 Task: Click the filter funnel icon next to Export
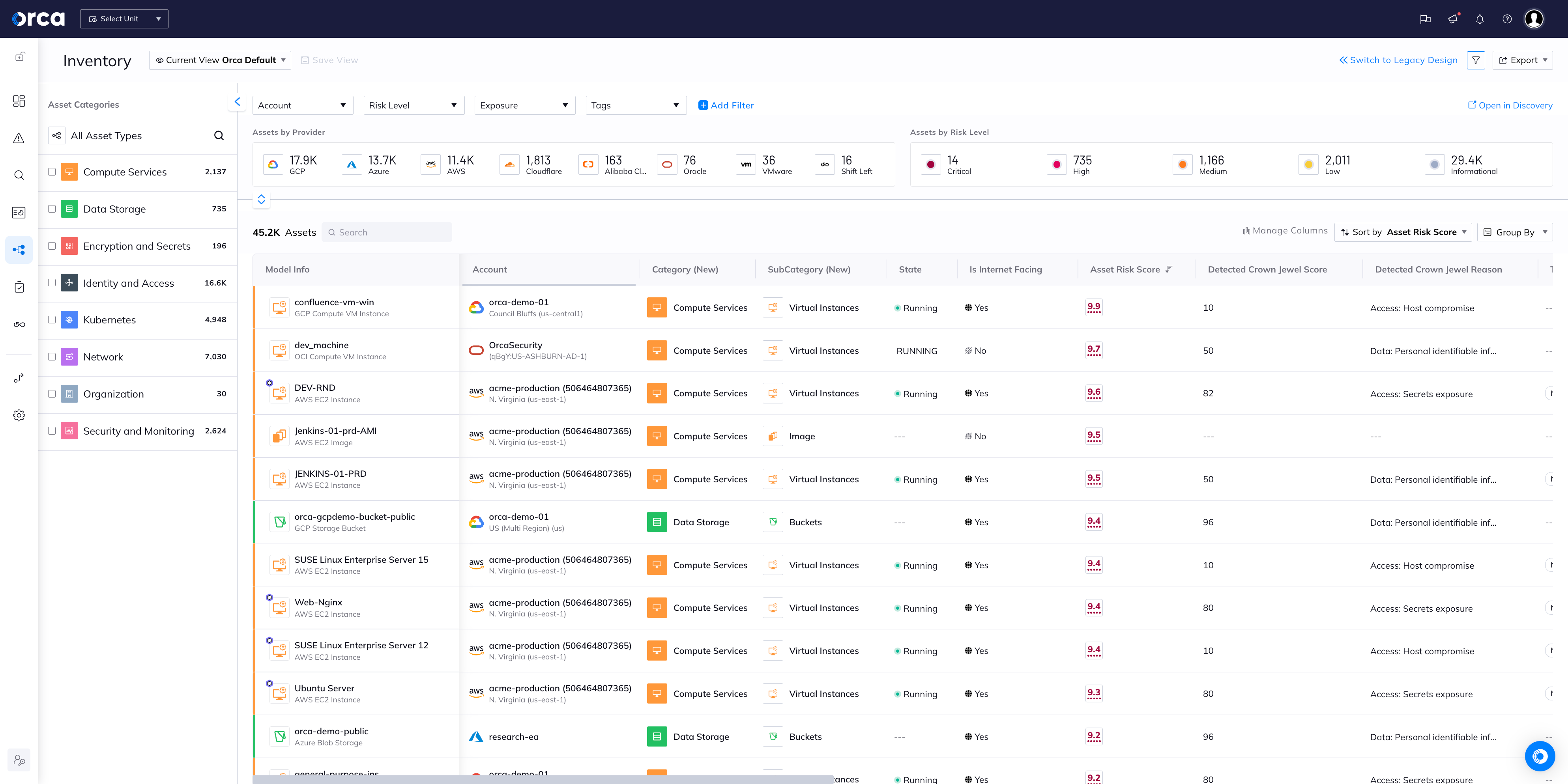tap(1476, 60)
